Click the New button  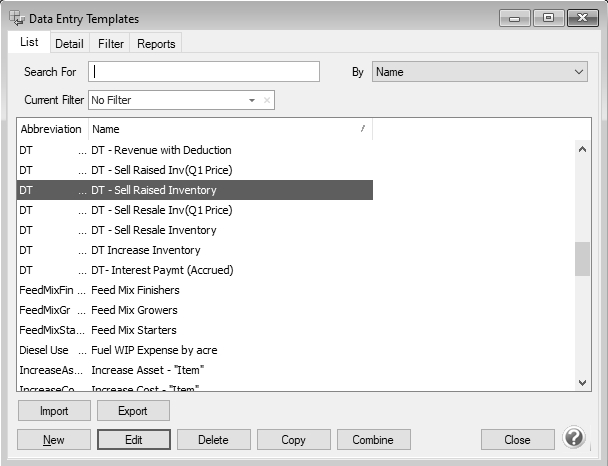pos(54,440)
